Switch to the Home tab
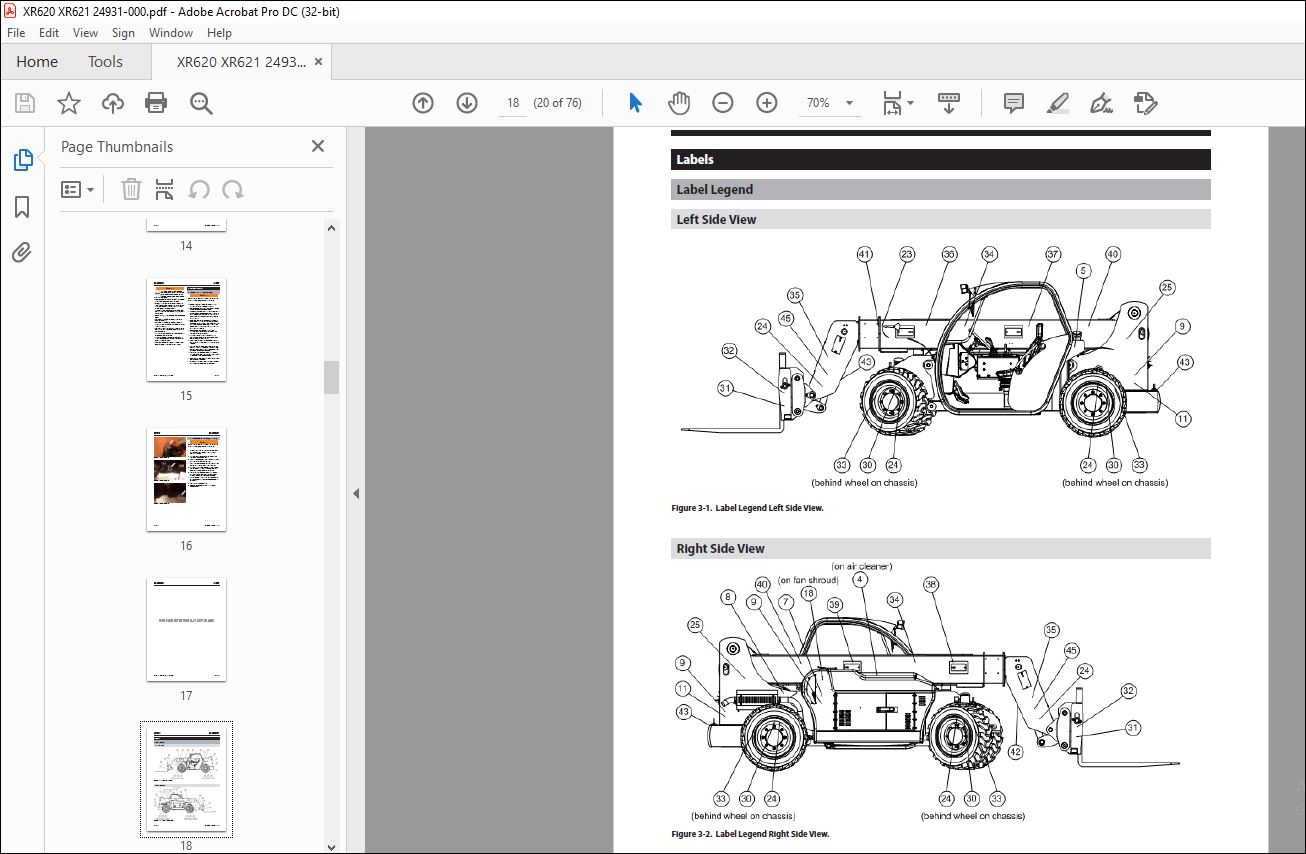1306x854 pixels. pyautogui.click(x=37, y=62)
